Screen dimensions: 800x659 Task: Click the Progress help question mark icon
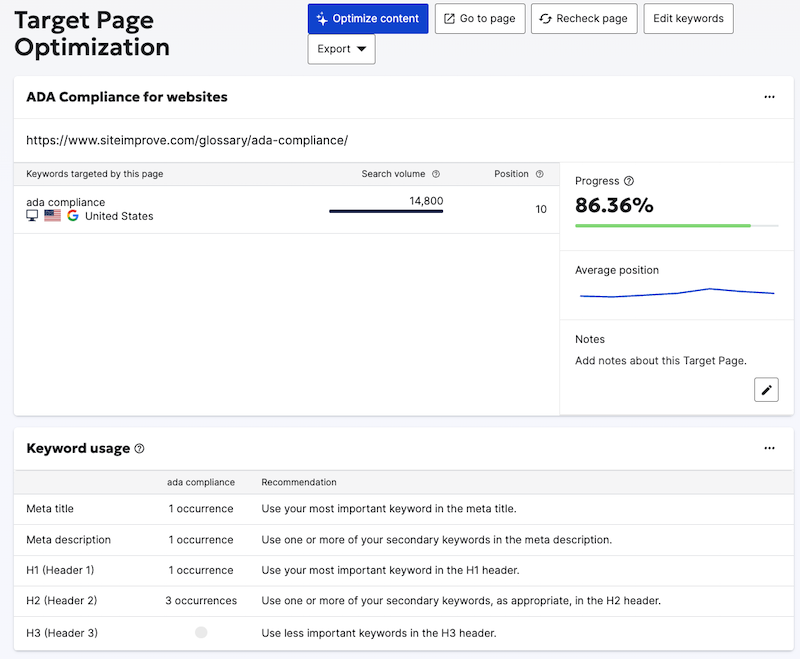[629, 181]
